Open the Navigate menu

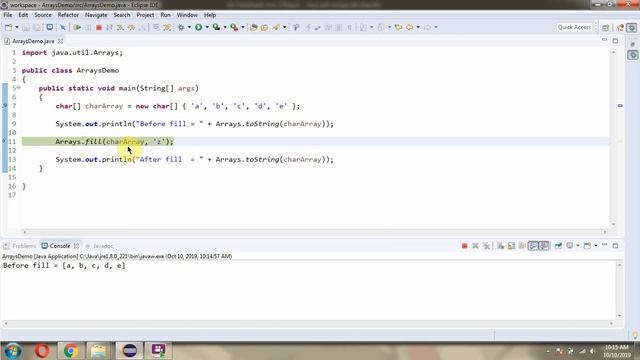96,15
